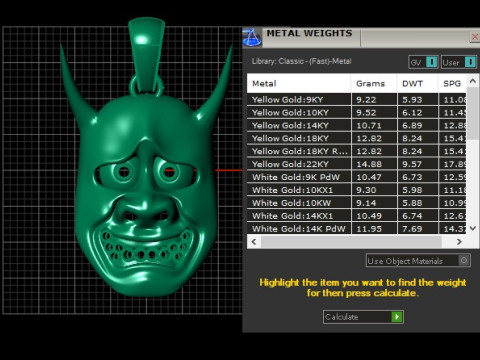Screen dimensions: 480x360
Task: Click the 10.47 grams cell
Action: [374, 177]
